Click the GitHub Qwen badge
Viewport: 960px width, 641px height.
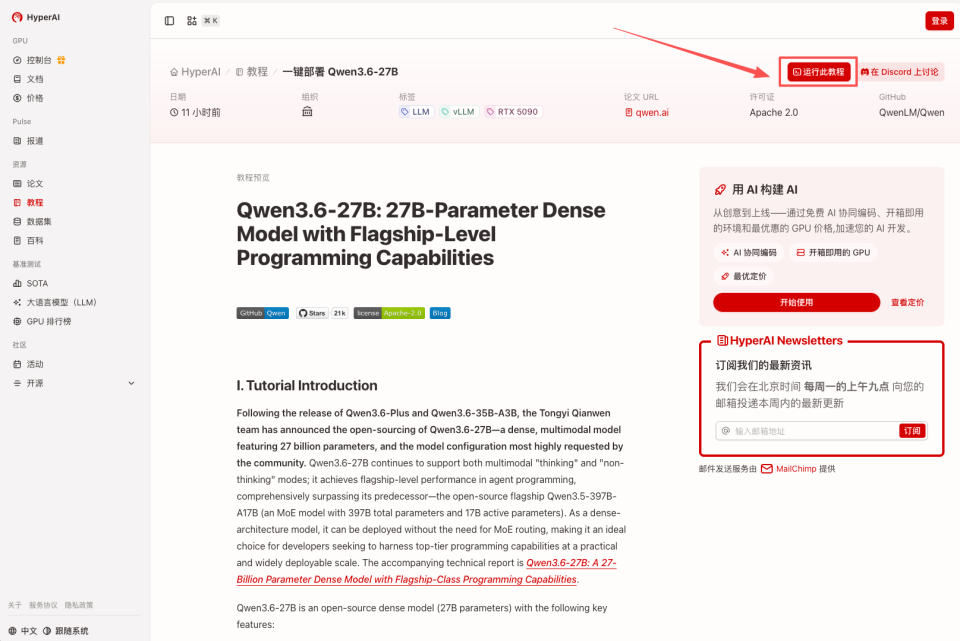coord(263,313)
